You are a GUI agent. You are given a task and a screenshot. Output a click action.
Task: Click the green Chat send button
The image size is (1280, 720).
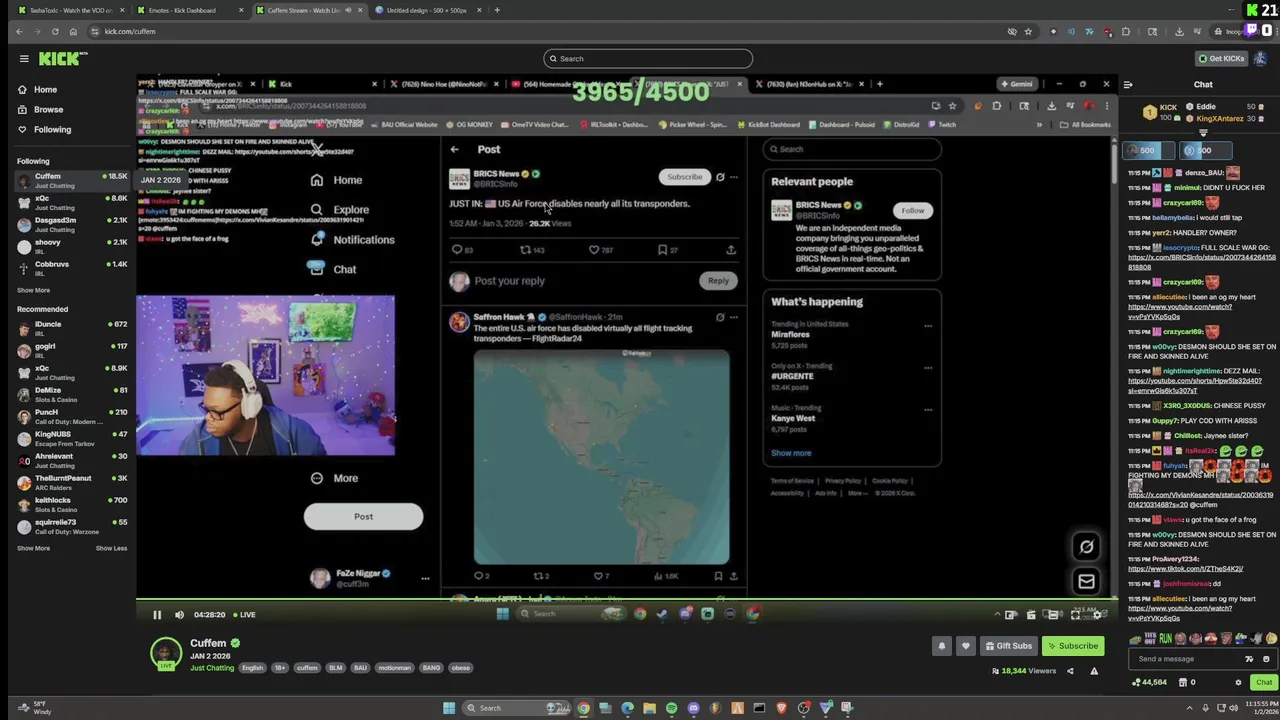pos(1264,682)
